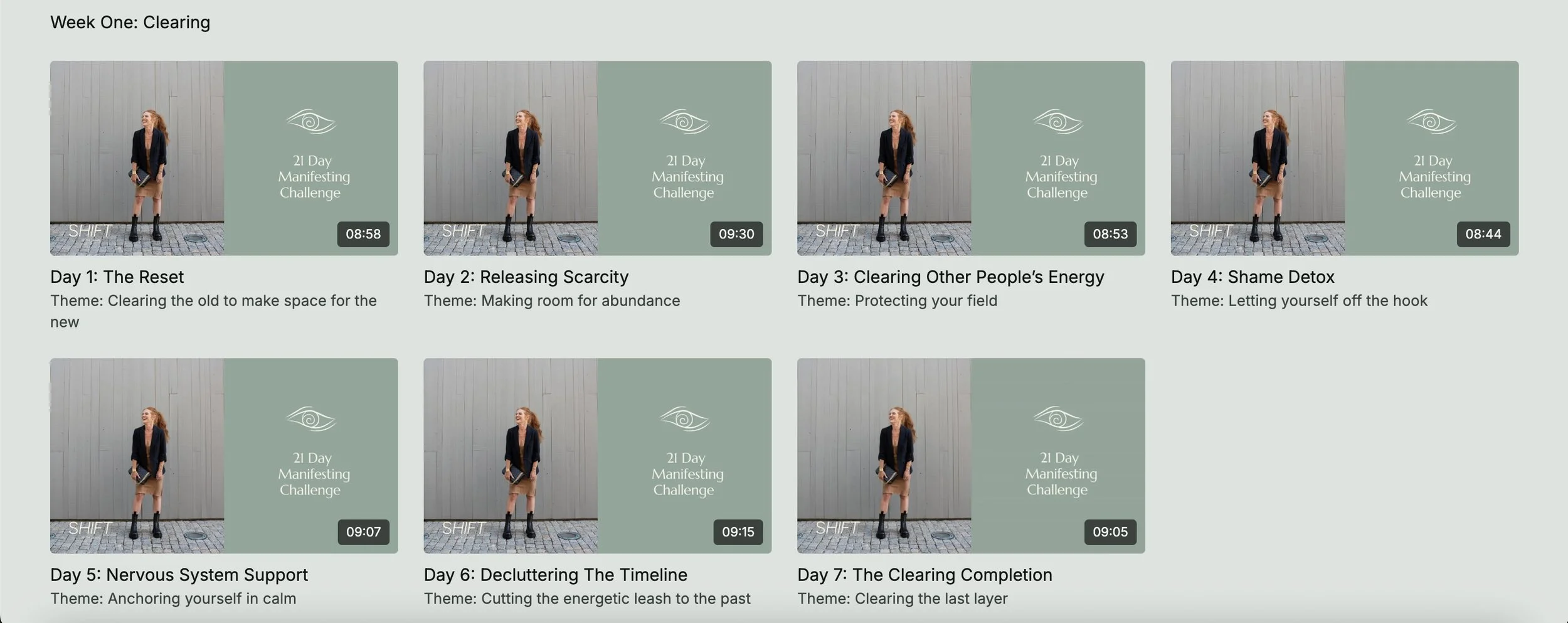Open the Day 7 Clearing Completion thumbnail

pyautogui.click(x=971, y=455)
